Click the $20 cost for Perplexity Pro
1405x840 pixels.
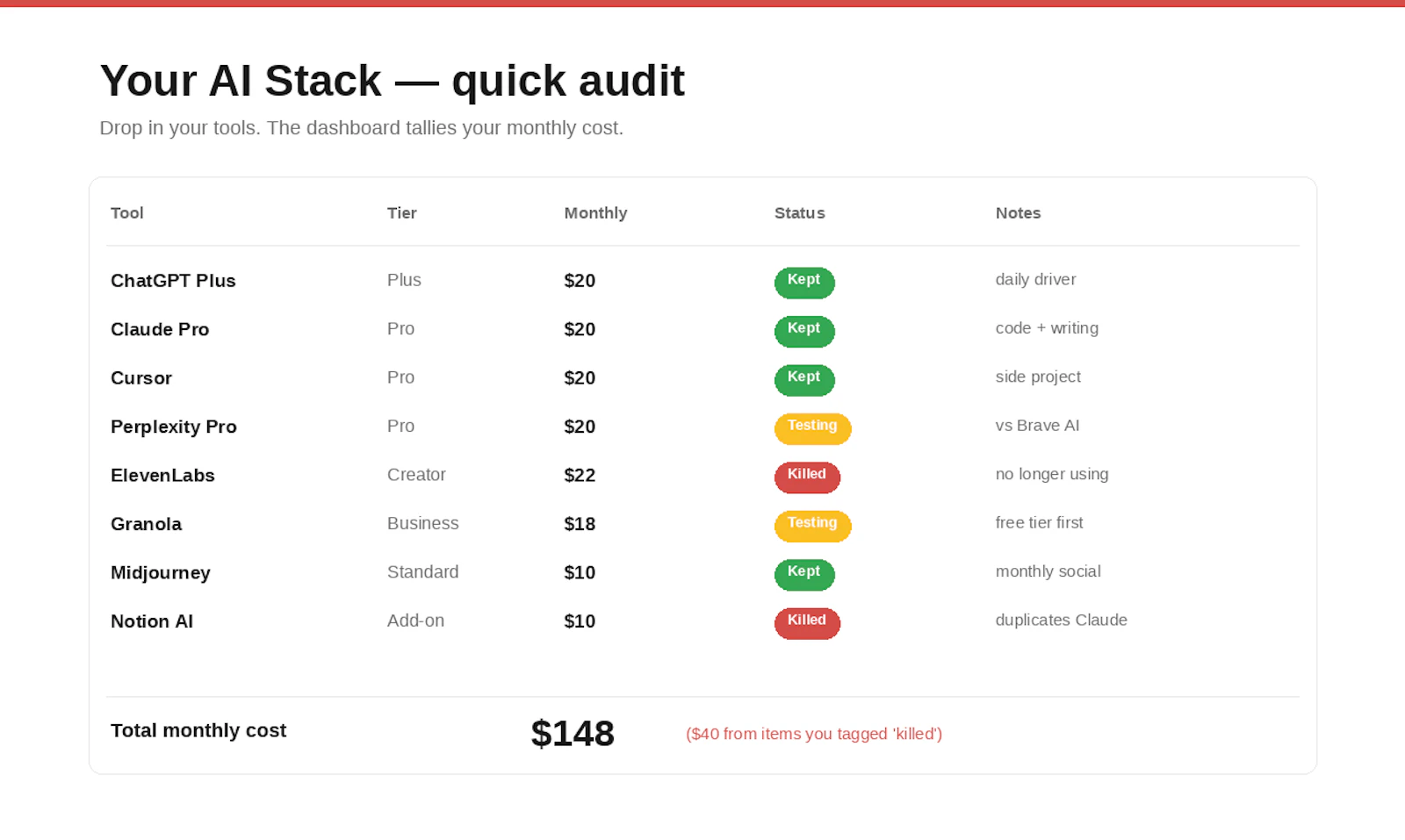(x=580, y=427)
